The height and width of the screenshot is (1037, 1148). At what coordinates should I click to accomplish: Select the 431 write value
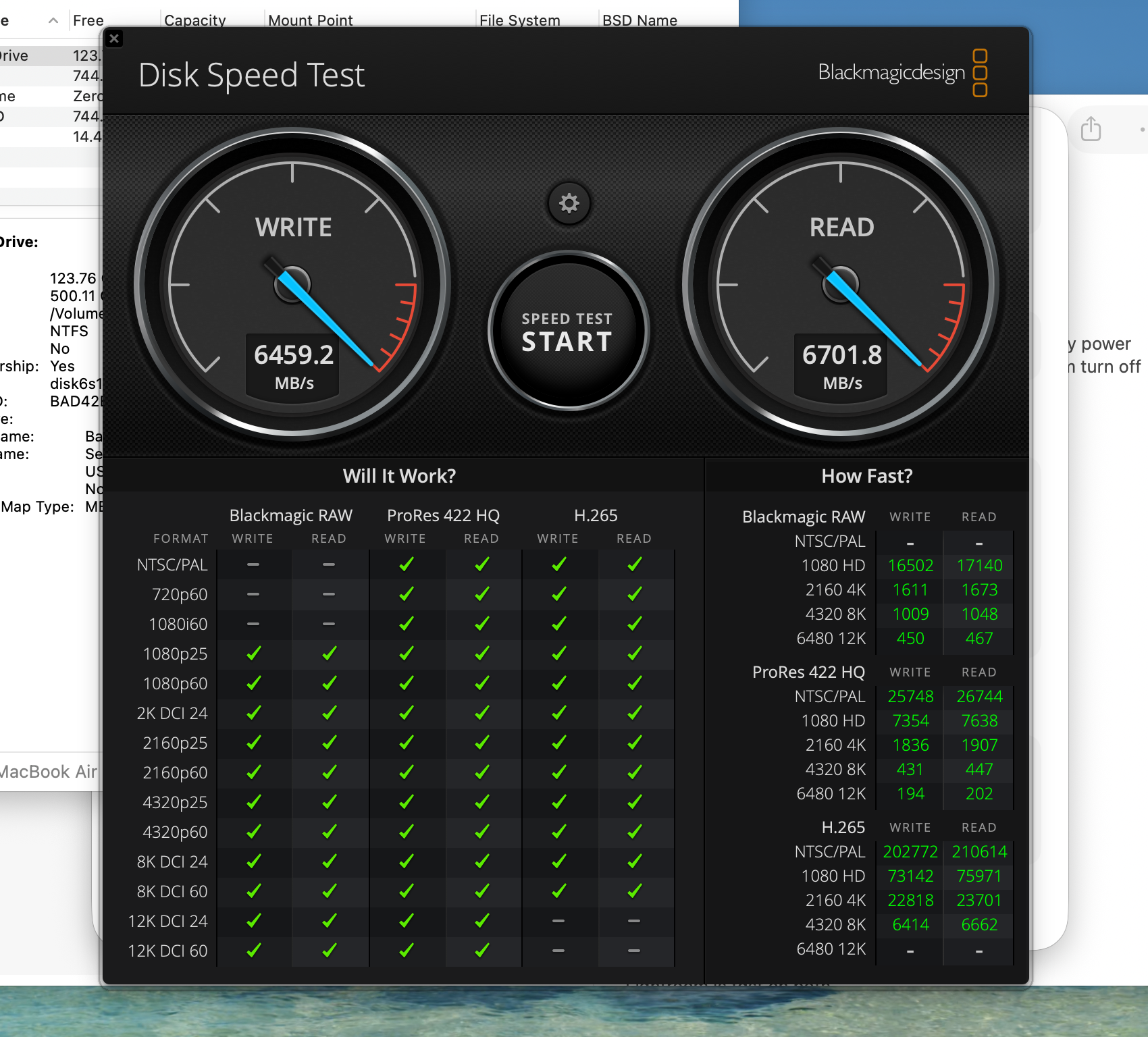[910, 770]
